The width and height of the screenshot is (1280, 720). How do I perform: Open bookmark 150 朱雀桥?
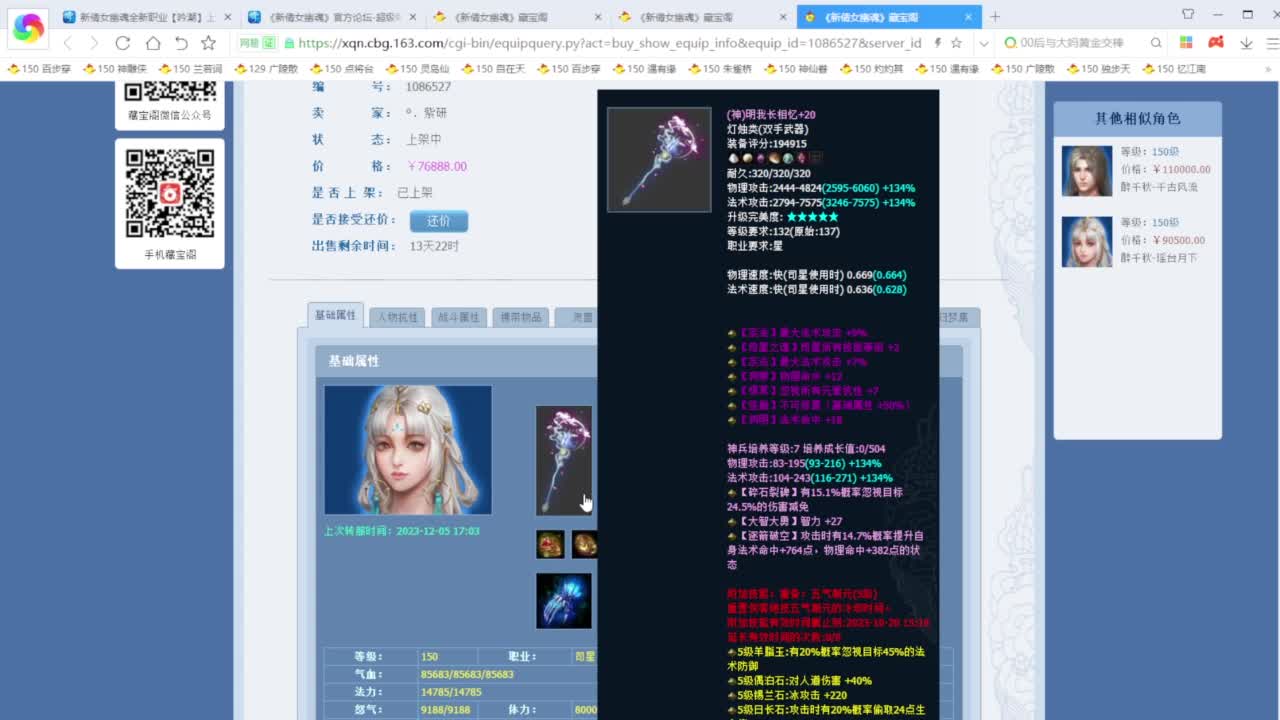coord(720,69)
